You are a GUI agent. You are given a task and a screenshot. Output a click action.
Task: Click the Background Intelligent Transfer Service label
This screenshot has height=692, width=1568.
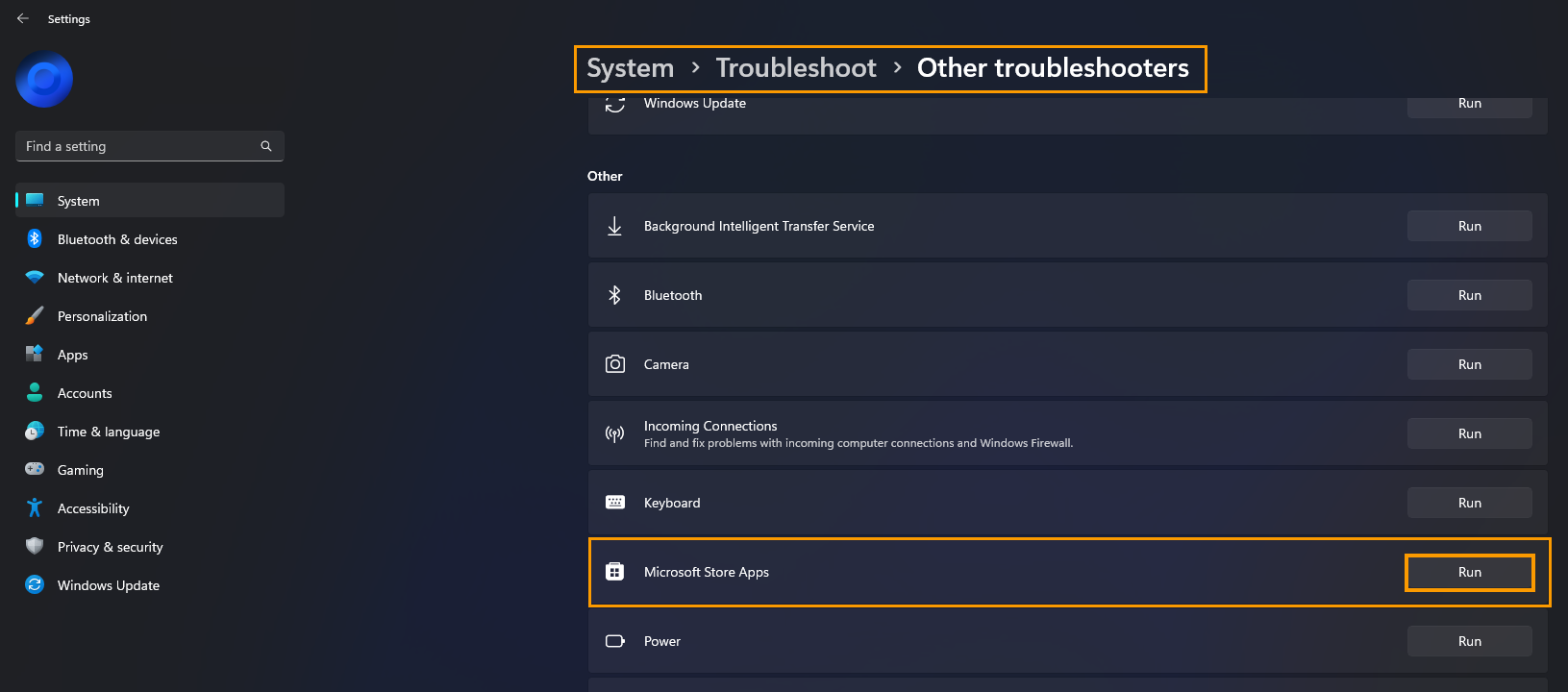click(759, 226)
